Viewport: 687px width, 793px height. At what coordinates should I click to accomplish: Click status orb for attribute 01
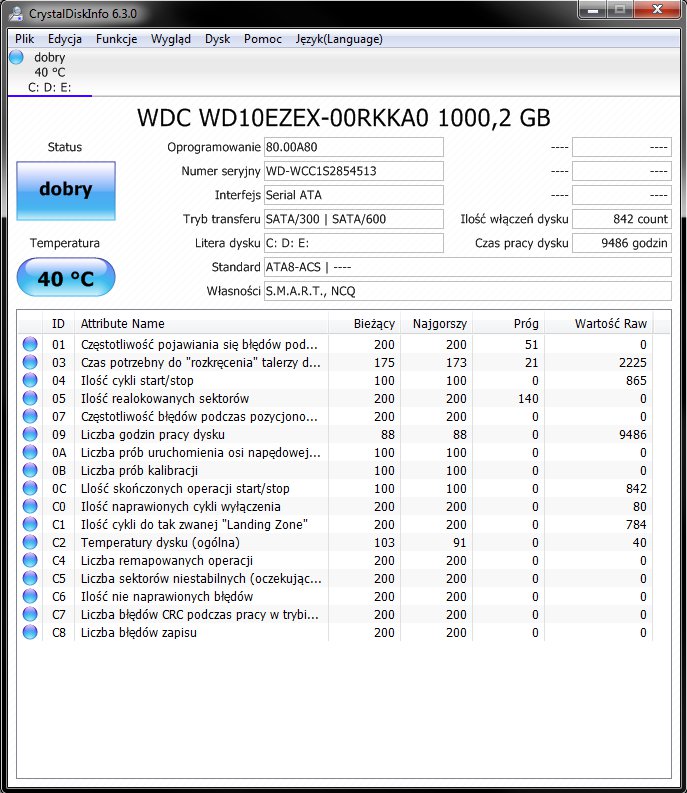tap(30, 344)
